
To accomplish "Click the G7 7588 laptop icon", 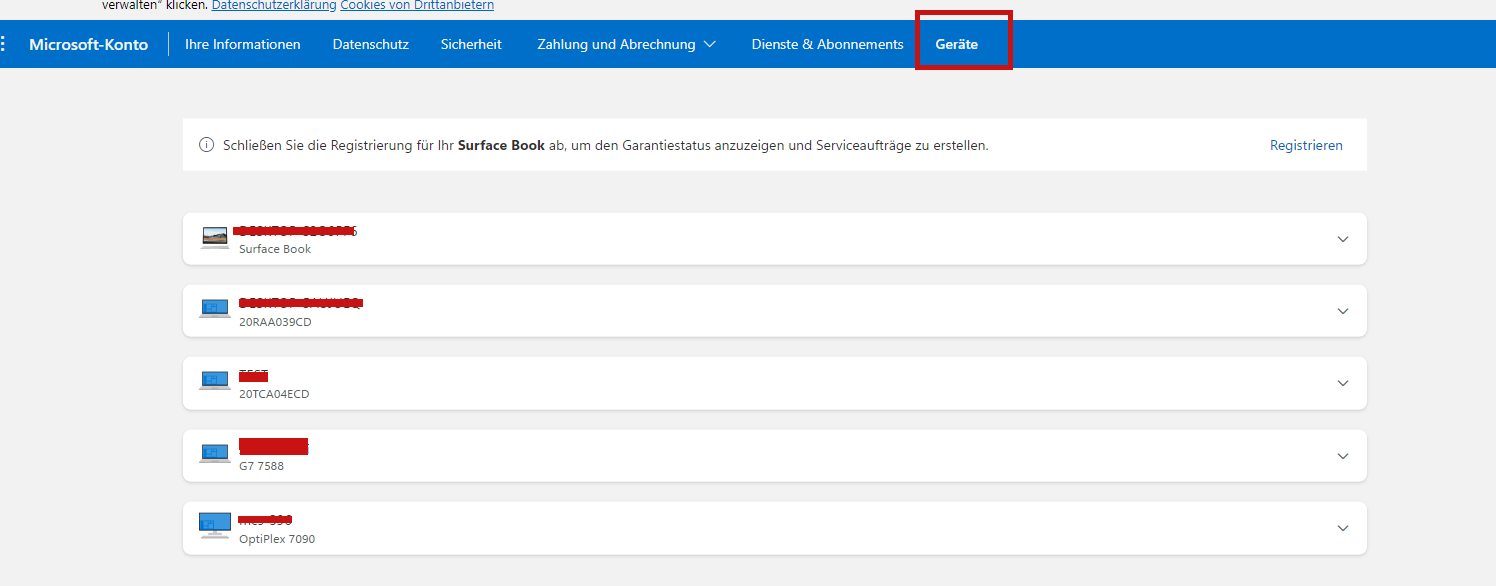I will pos(215,454).
